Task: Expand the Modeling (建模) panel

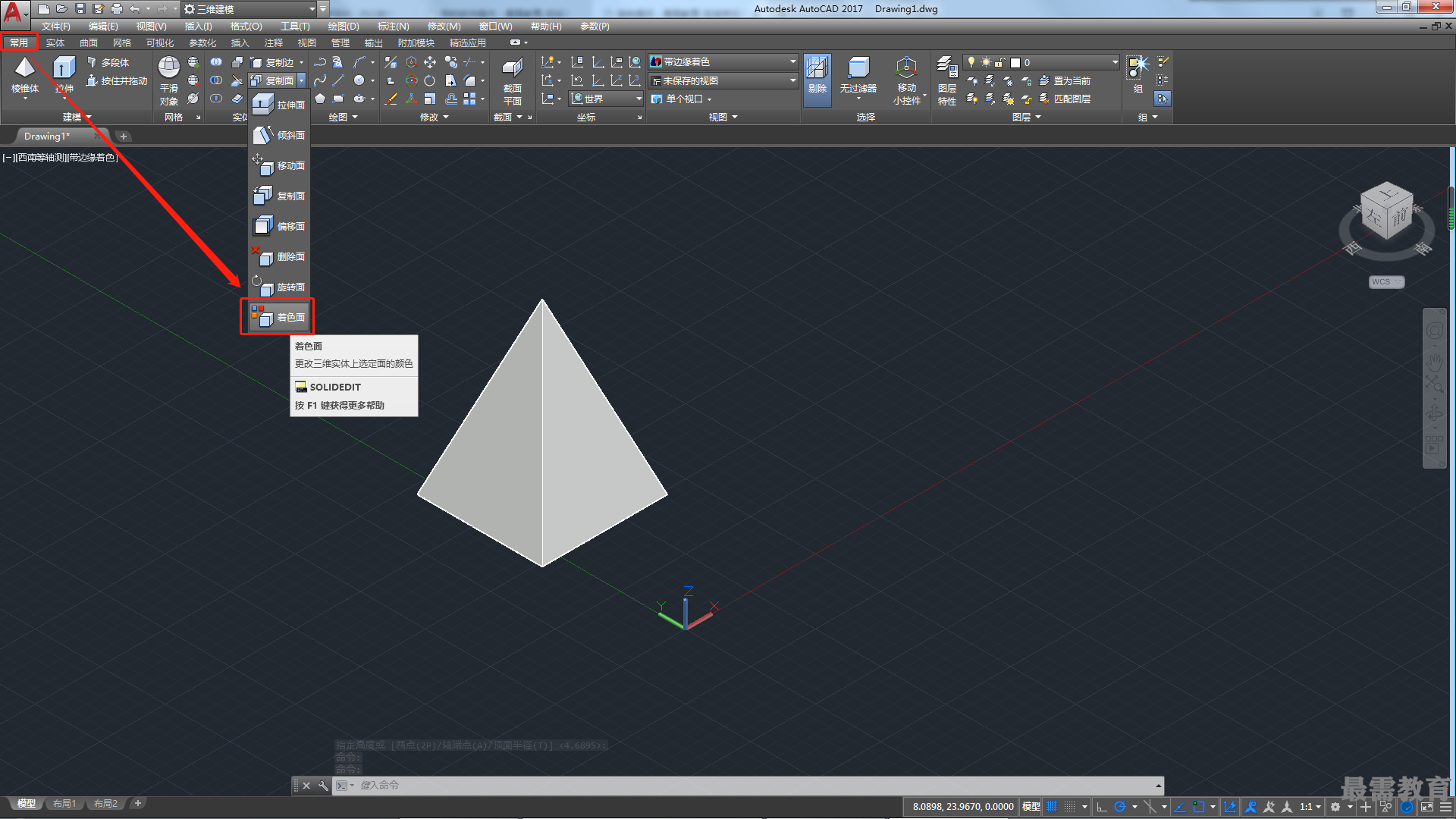Action: tap(77, 117)
